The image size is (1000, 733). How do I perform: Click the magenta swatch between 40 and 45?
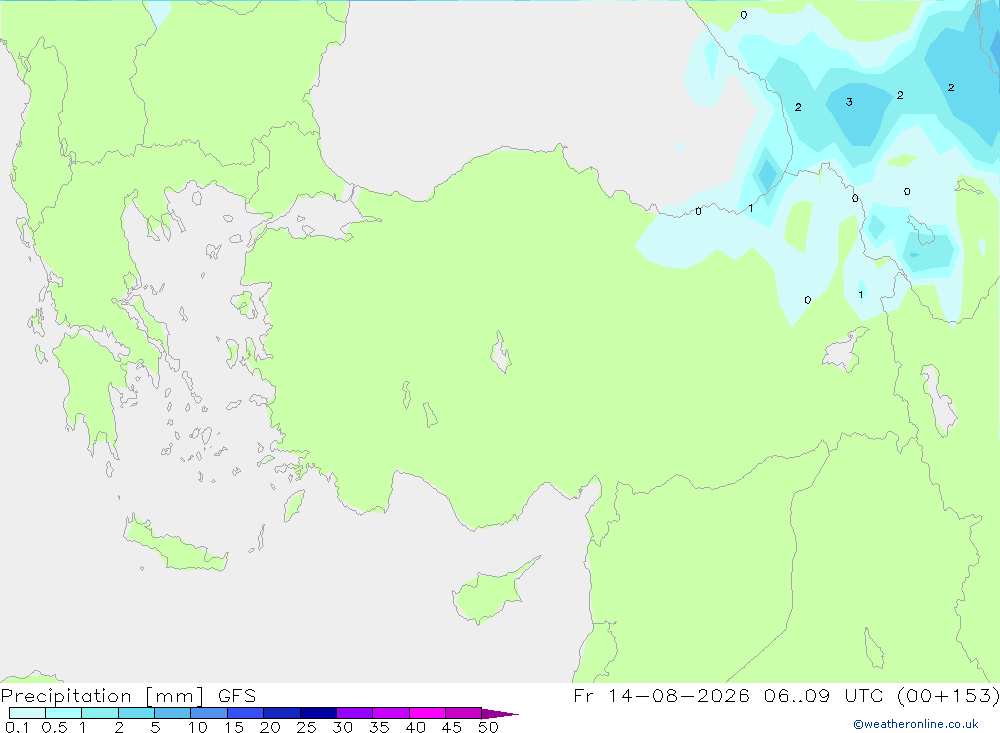(x=427, y=713)
